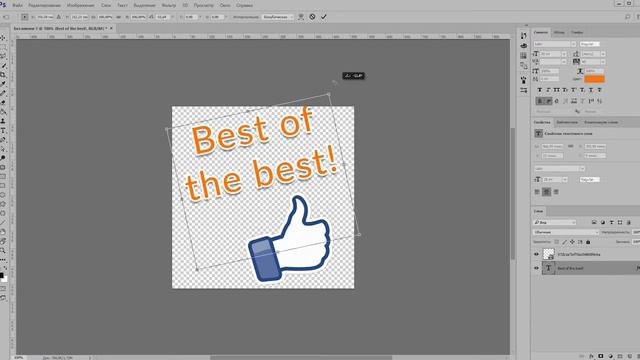Click the reference point location icon

pos(24,17)
